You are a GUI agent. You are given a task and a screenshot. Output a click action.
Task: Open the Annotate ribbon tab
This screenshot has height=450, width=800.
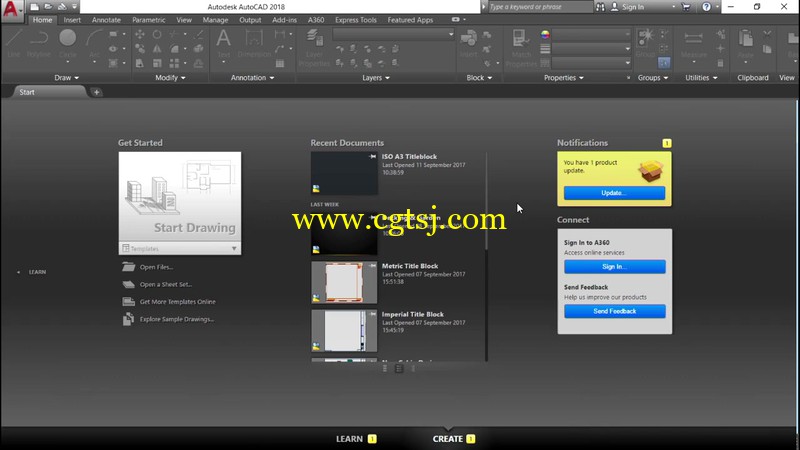coord(106,20)
